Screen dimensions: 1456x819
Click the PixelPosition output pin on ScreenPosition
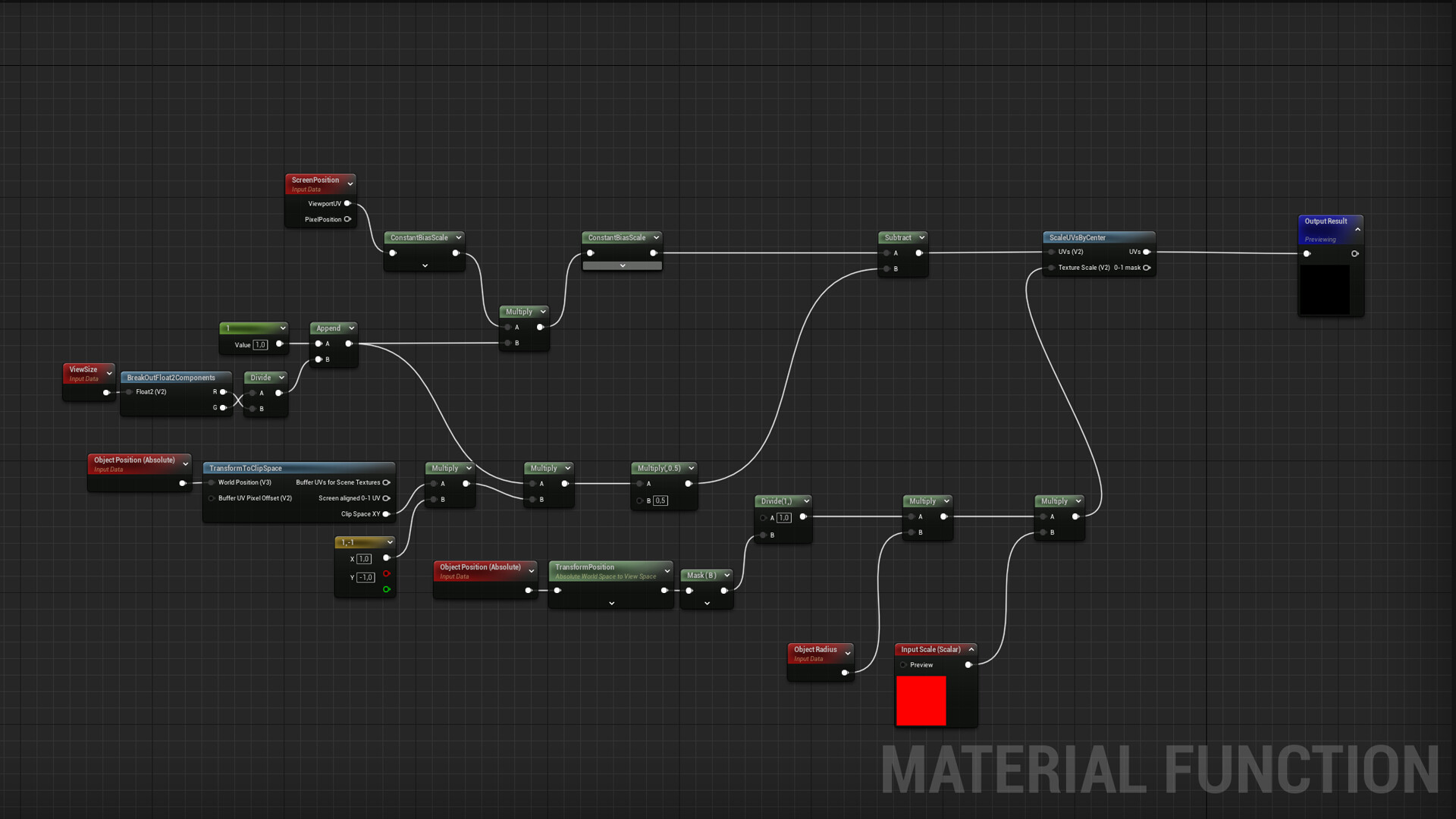pyautogui.click(x=347, y=219)
